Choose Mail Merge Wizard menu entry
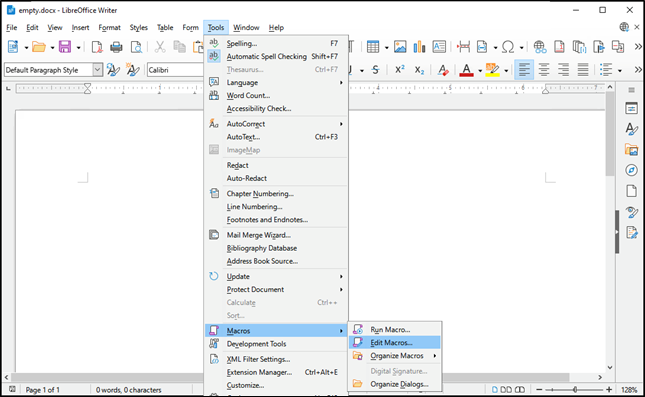Viewport: 645px width, 397px height. (x=276, y=235)
